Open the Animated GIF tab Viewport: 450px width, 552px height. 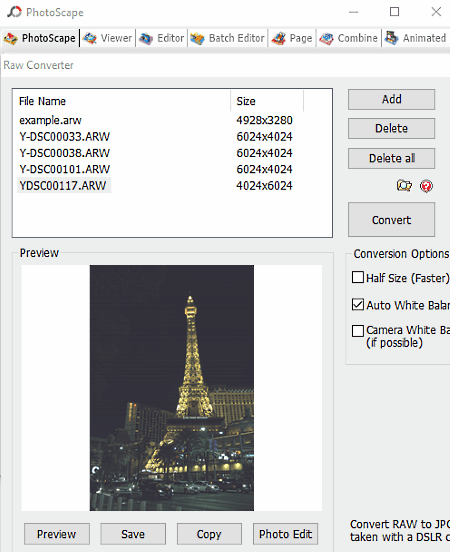(416, 38)
